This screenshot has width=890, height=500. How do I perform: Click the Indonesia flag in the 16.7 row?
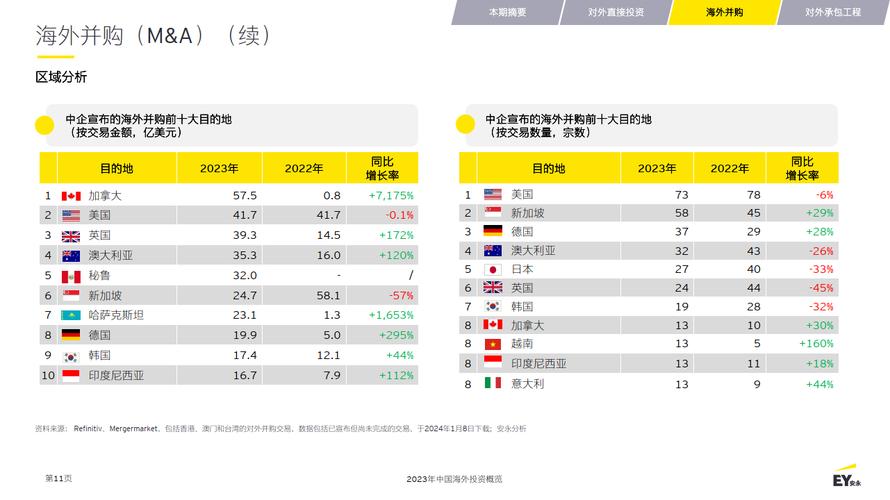tap(71, 375)
